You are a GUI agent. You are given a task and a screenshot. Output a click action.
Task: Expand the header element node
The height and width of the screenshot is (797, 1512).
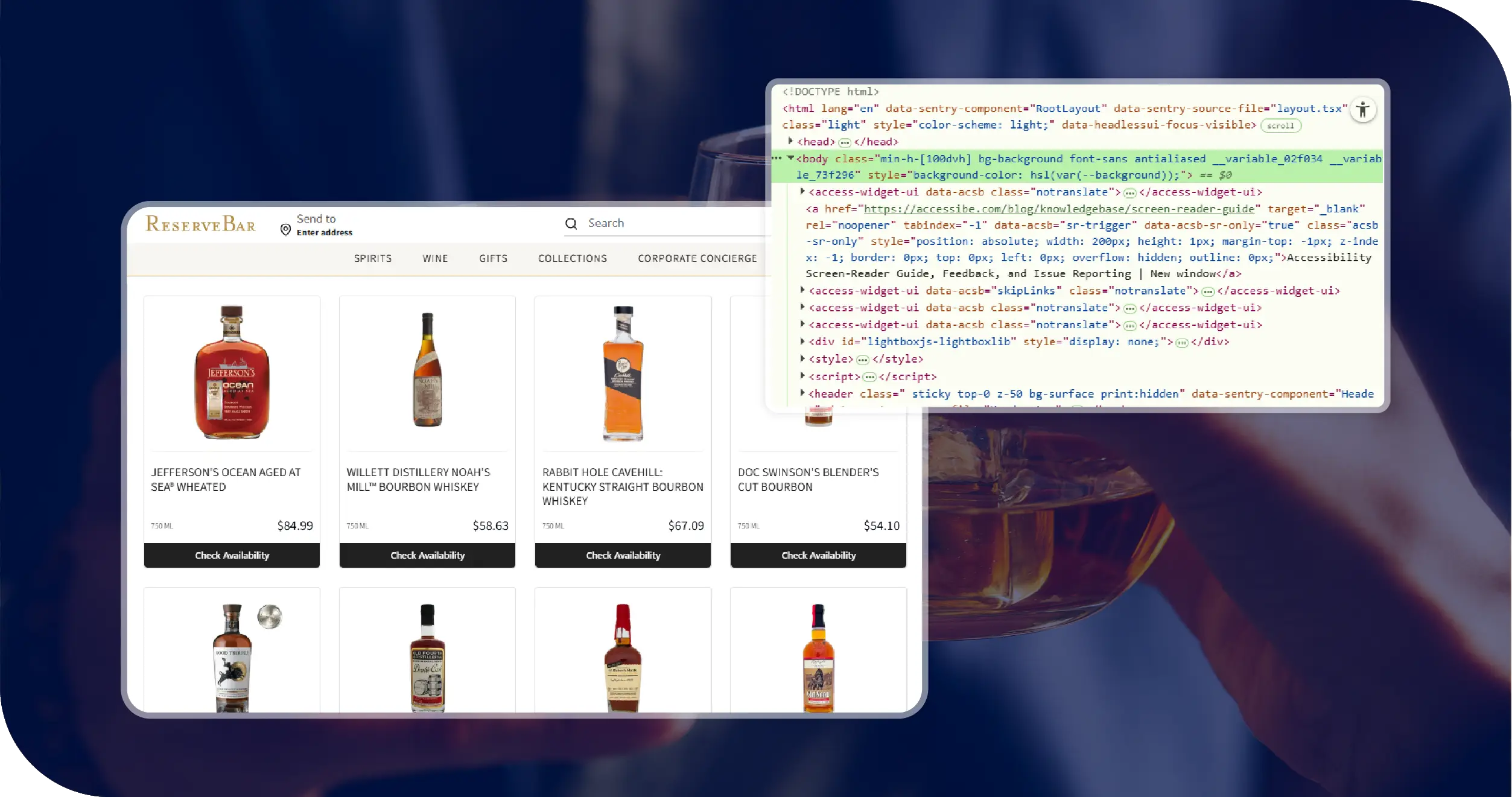(802, 393)
